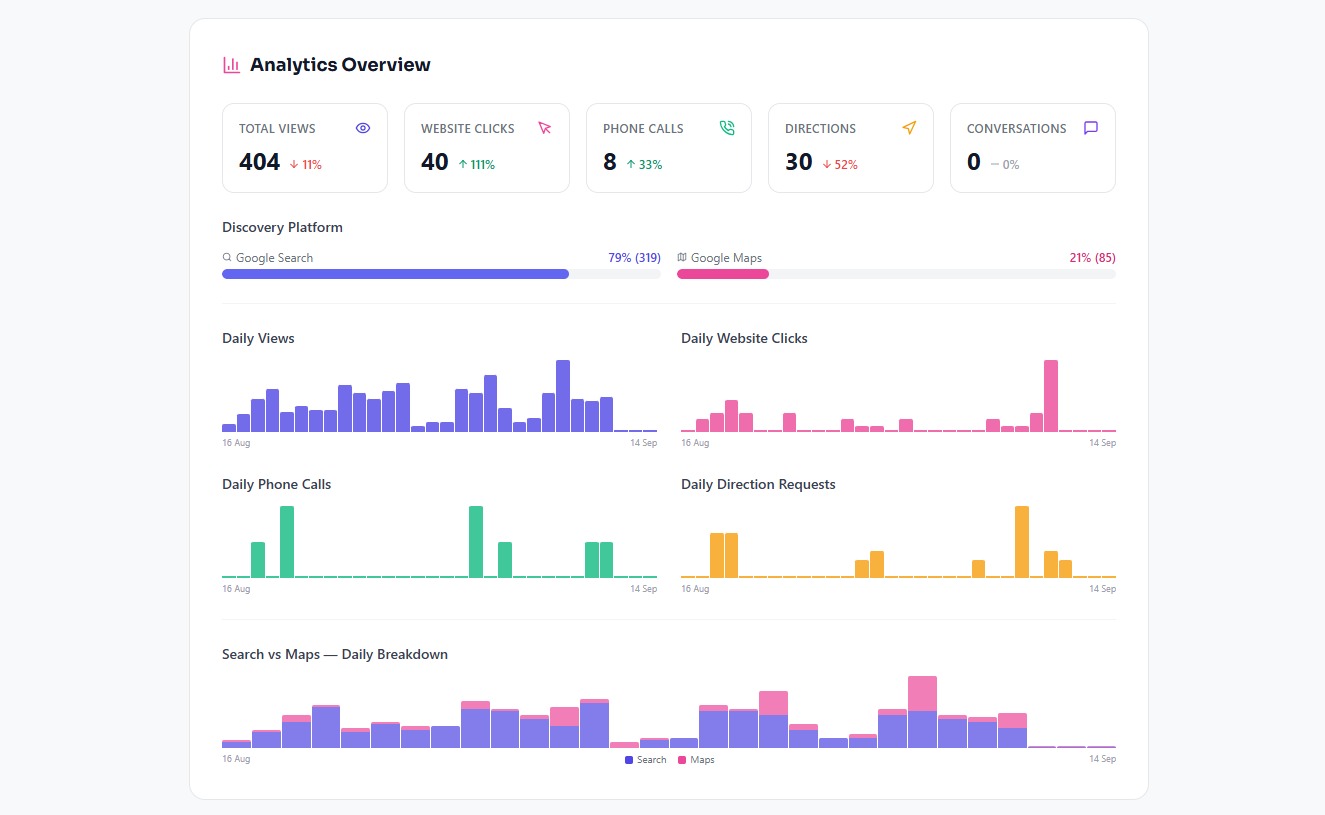1325x815 pixels.
Task: Click the Google Search platform label
Action: coord(274,258)
